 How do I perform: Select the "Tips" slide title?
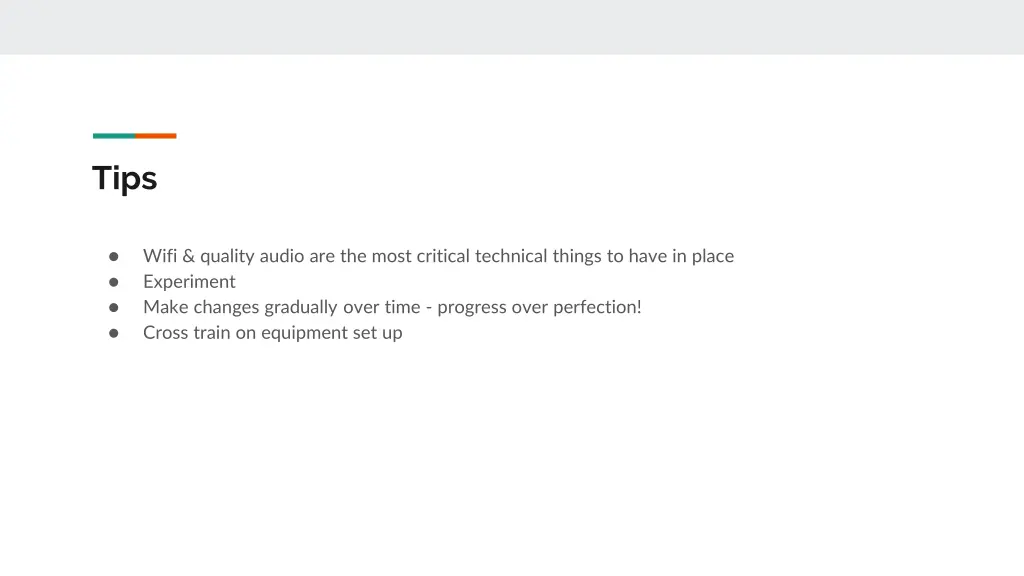pyautogui.click(x=125, y=178)
